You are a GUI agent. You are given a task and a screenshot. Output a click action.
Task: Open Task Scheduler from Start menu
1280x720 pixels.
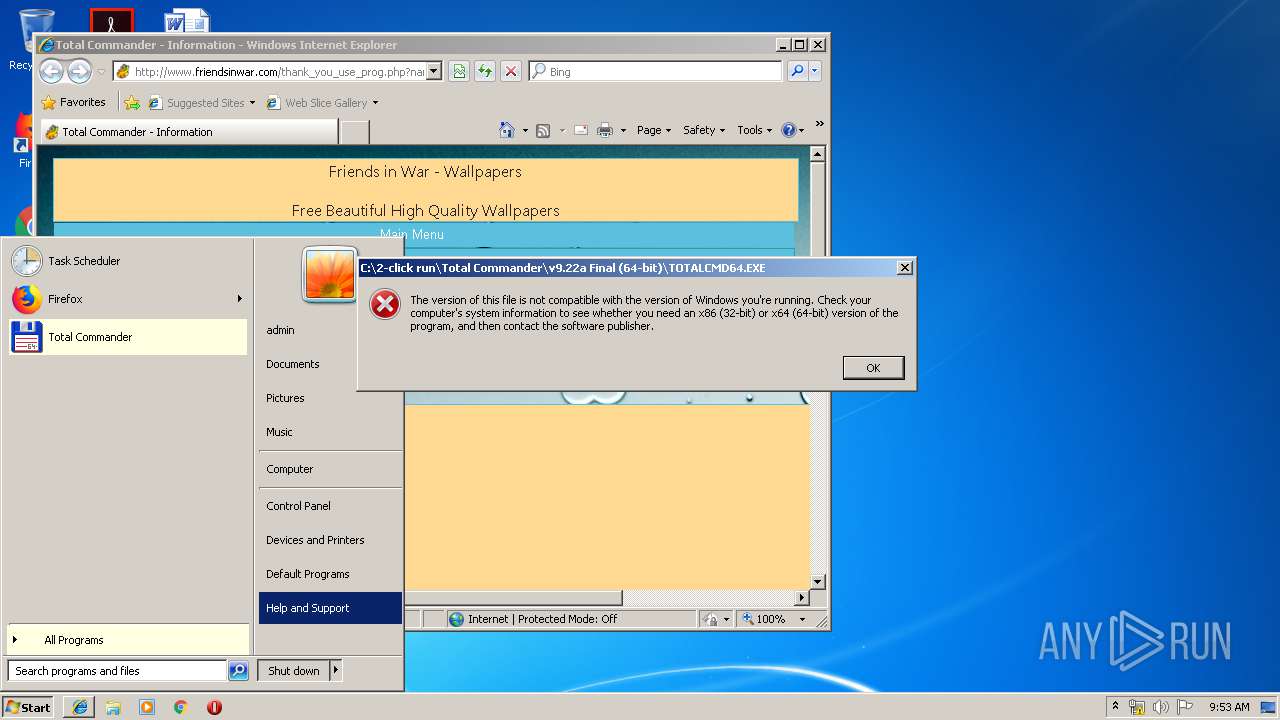(128, 261)
